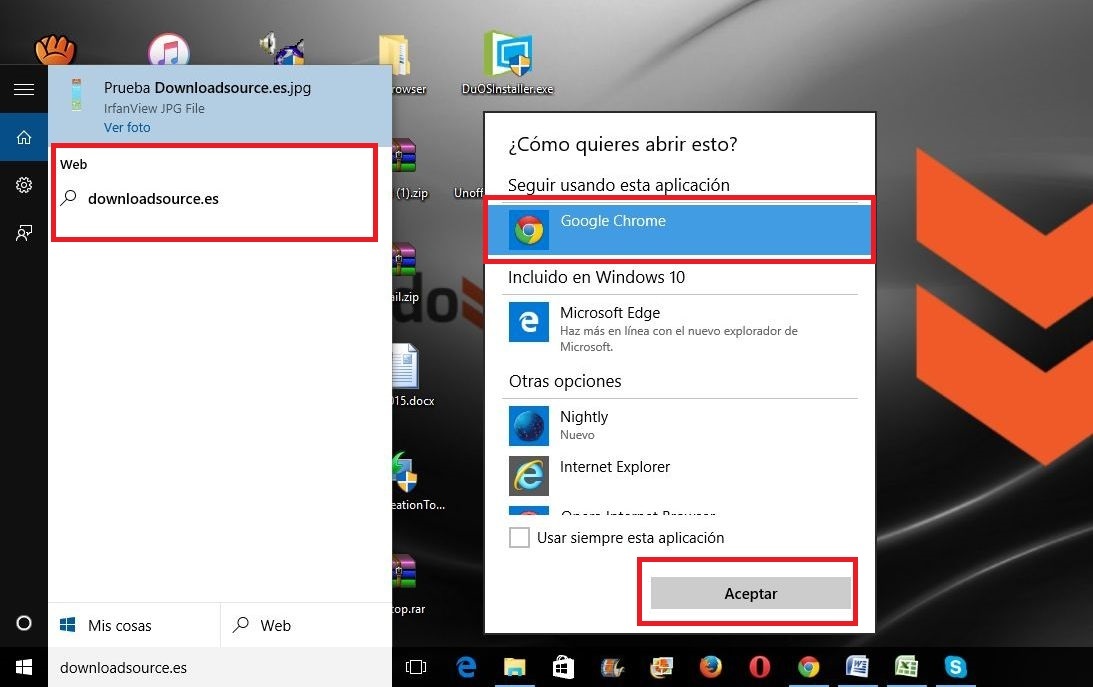Click the taskbar search input field
This screenshot has width=1093, height=687.
click(x=220, y=667)
